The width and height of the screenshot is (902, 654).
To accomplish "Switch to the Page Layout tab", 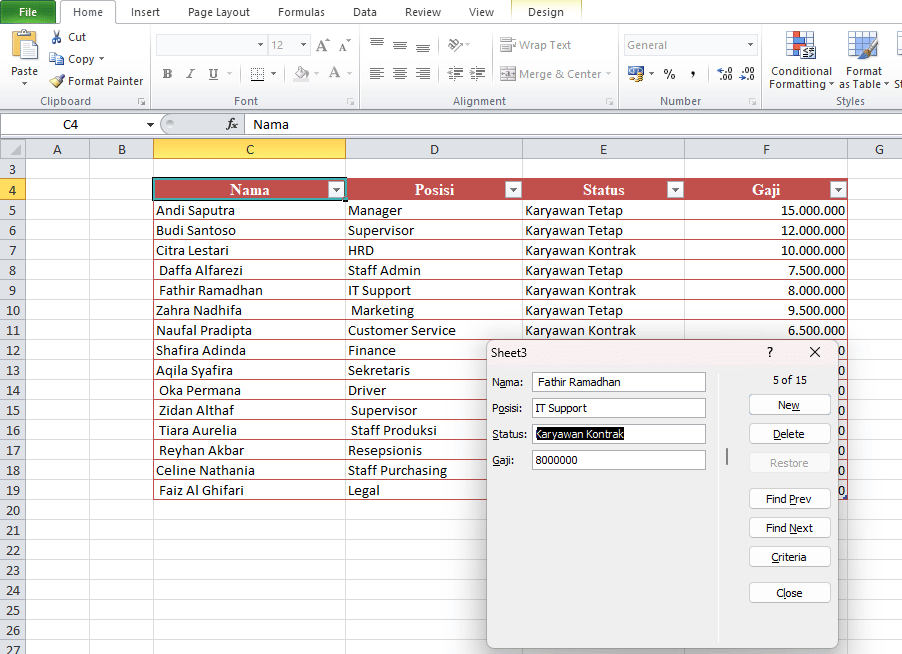I will tap(219, 12).
